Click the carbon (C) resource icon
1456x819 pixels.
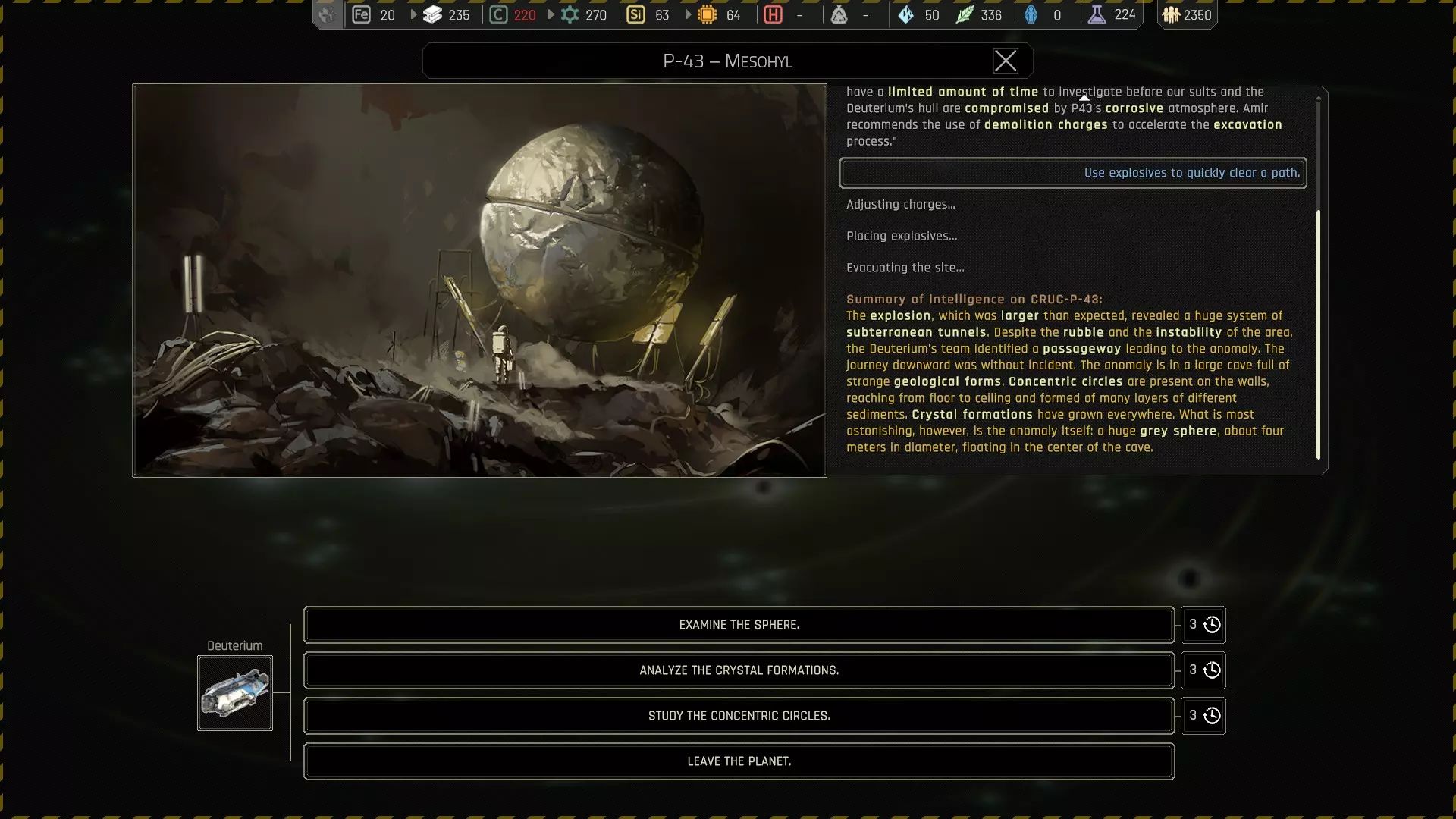pyautogui.click(x=498, y=15)
